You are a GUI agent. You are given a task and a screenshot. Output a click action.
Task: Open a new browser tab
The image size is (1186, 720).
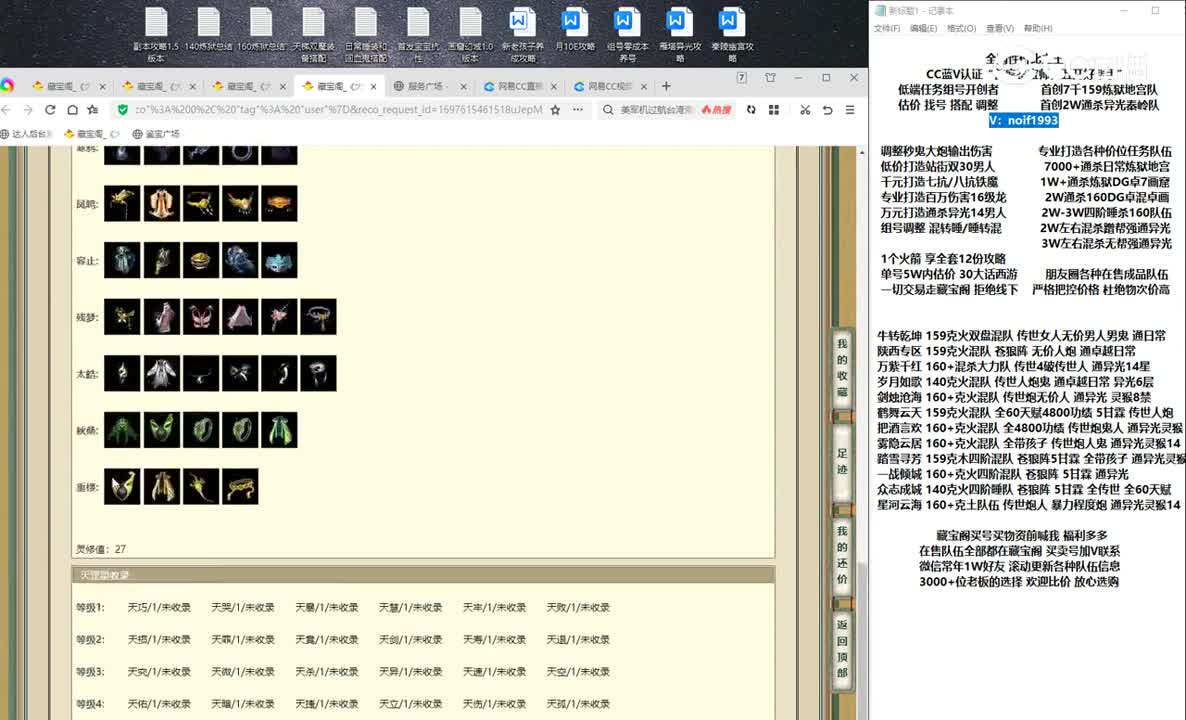click(x=666, y=86)
